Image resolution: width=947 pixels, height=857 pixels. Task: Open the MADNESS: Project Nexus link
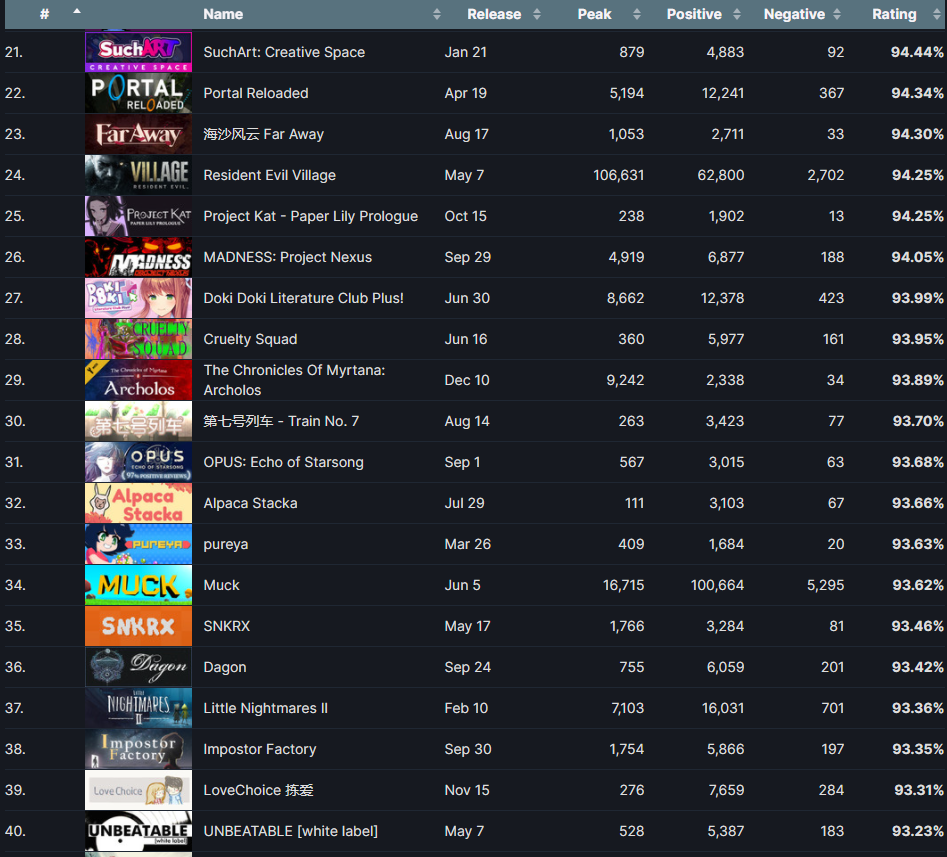[x=287, y=257]
